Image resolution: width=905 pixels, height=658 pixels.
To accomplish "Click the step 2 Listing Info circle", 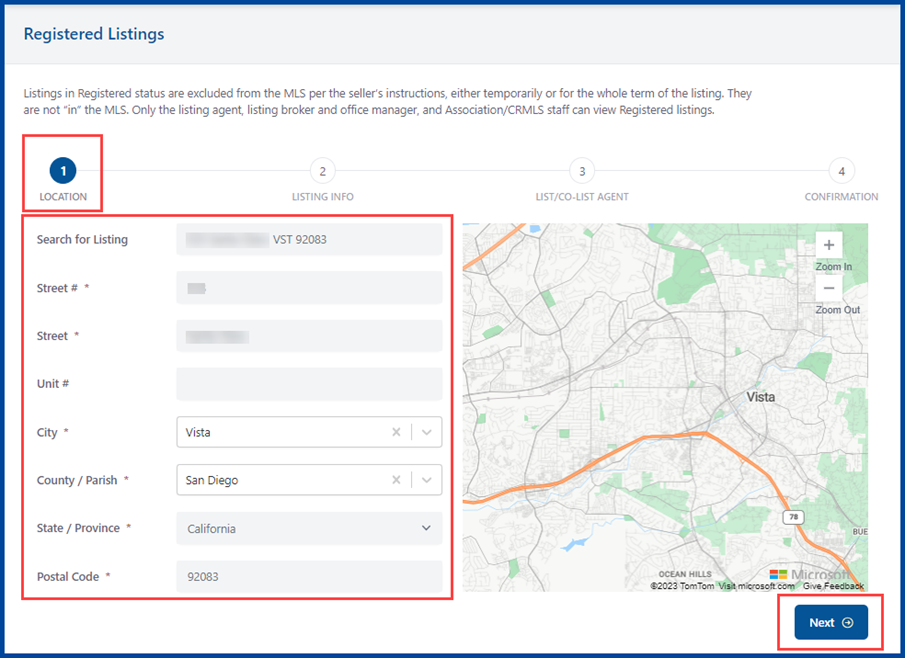I will point(322,171).
